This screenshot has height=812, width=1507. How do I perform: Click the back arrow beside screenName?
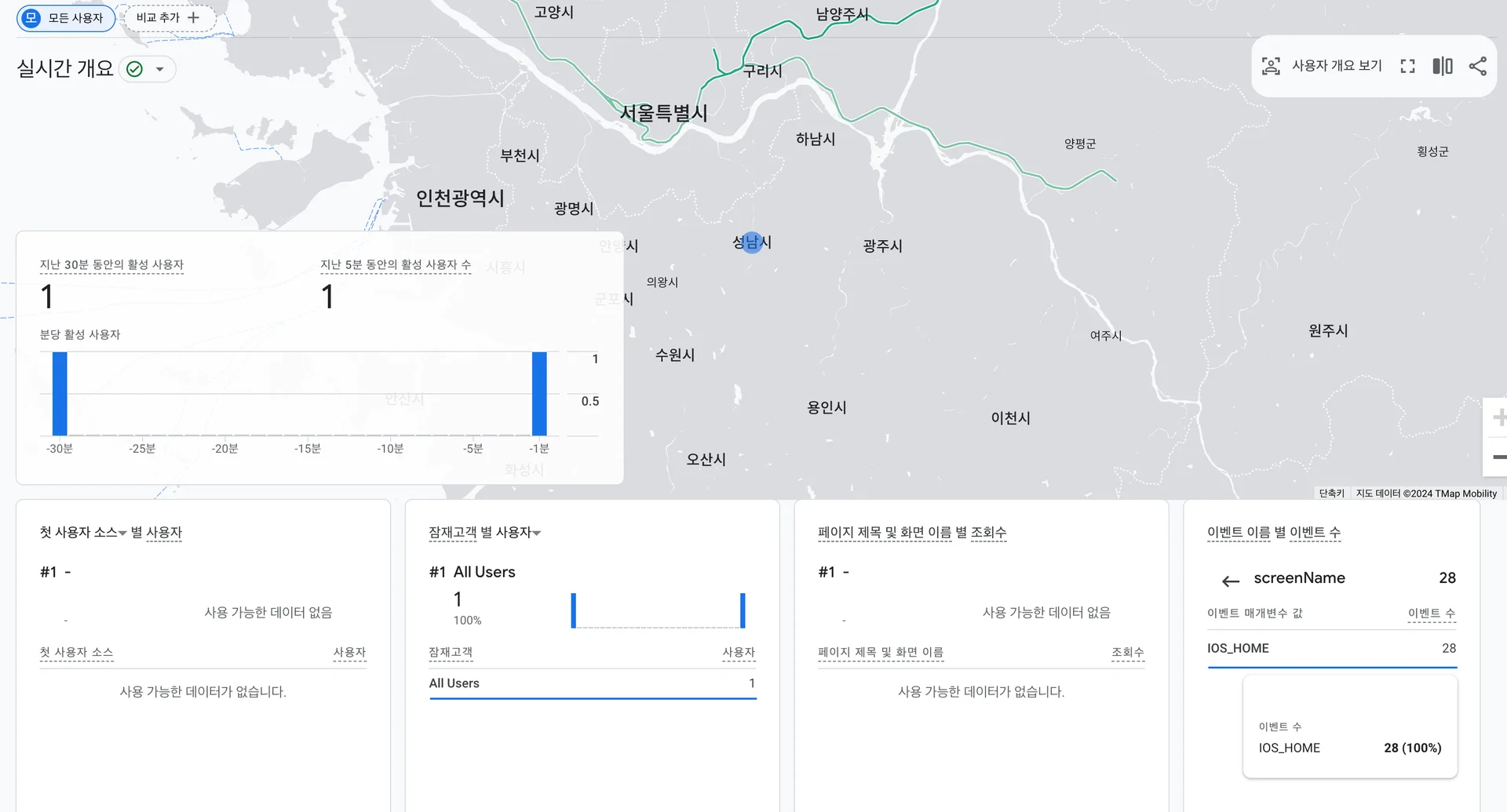pyautogui.click(x=1230, y=581)
